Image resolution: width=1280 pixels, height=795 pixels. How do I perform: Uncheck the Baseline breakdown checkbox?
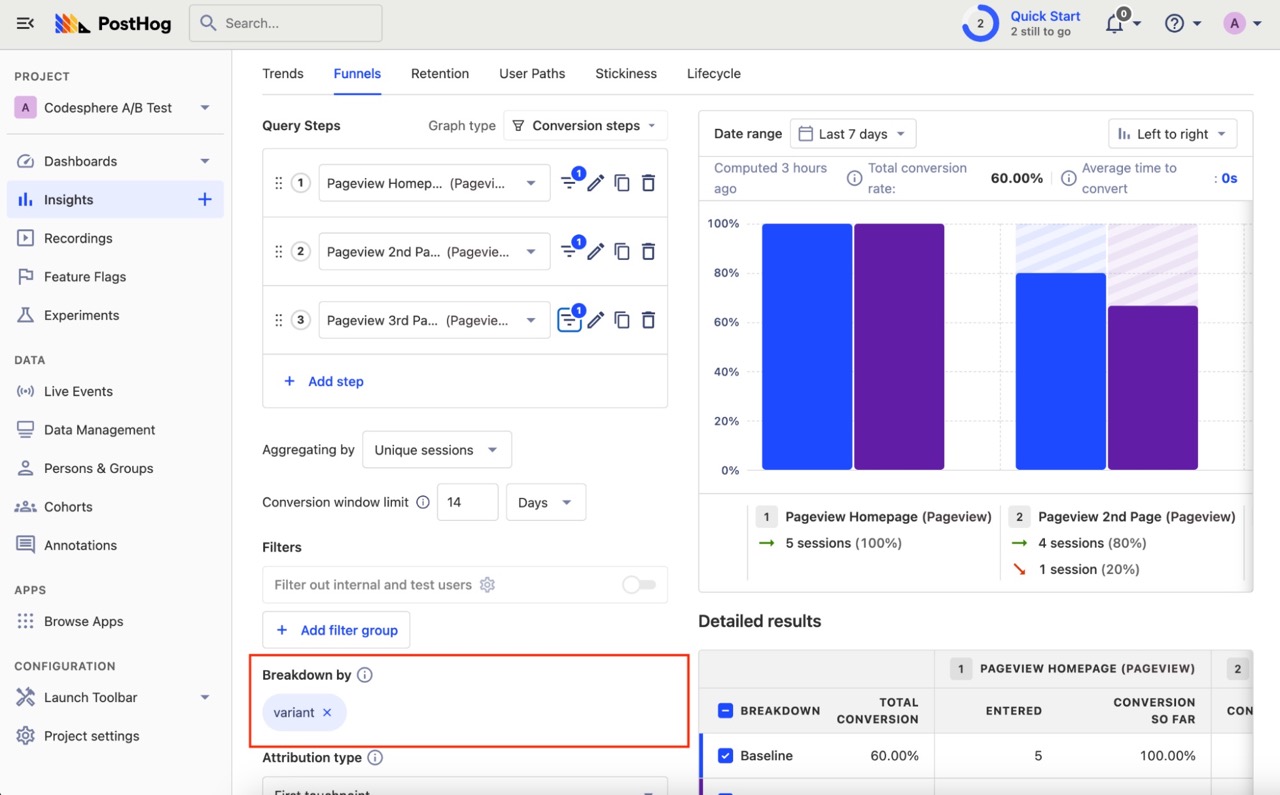[x=726, y=756]
